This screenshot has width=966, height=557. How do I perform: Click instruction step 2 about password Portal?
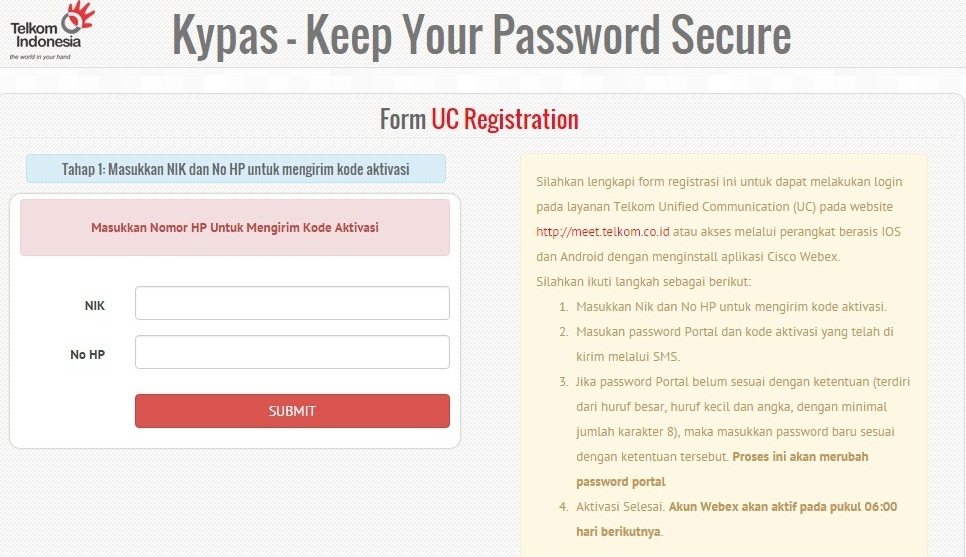[726, 344]
